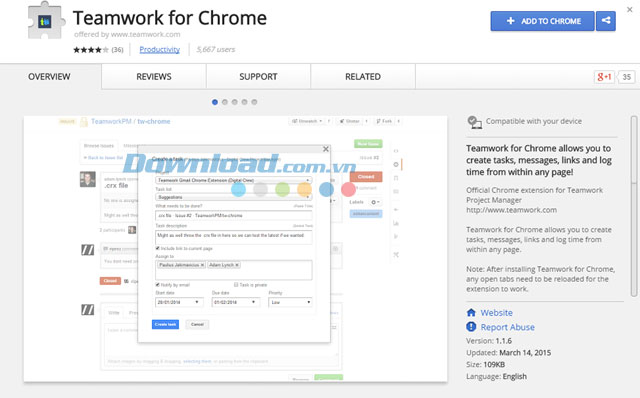Show the first screenshot via carousel dot
640x398 pixels.
[215, 102]
